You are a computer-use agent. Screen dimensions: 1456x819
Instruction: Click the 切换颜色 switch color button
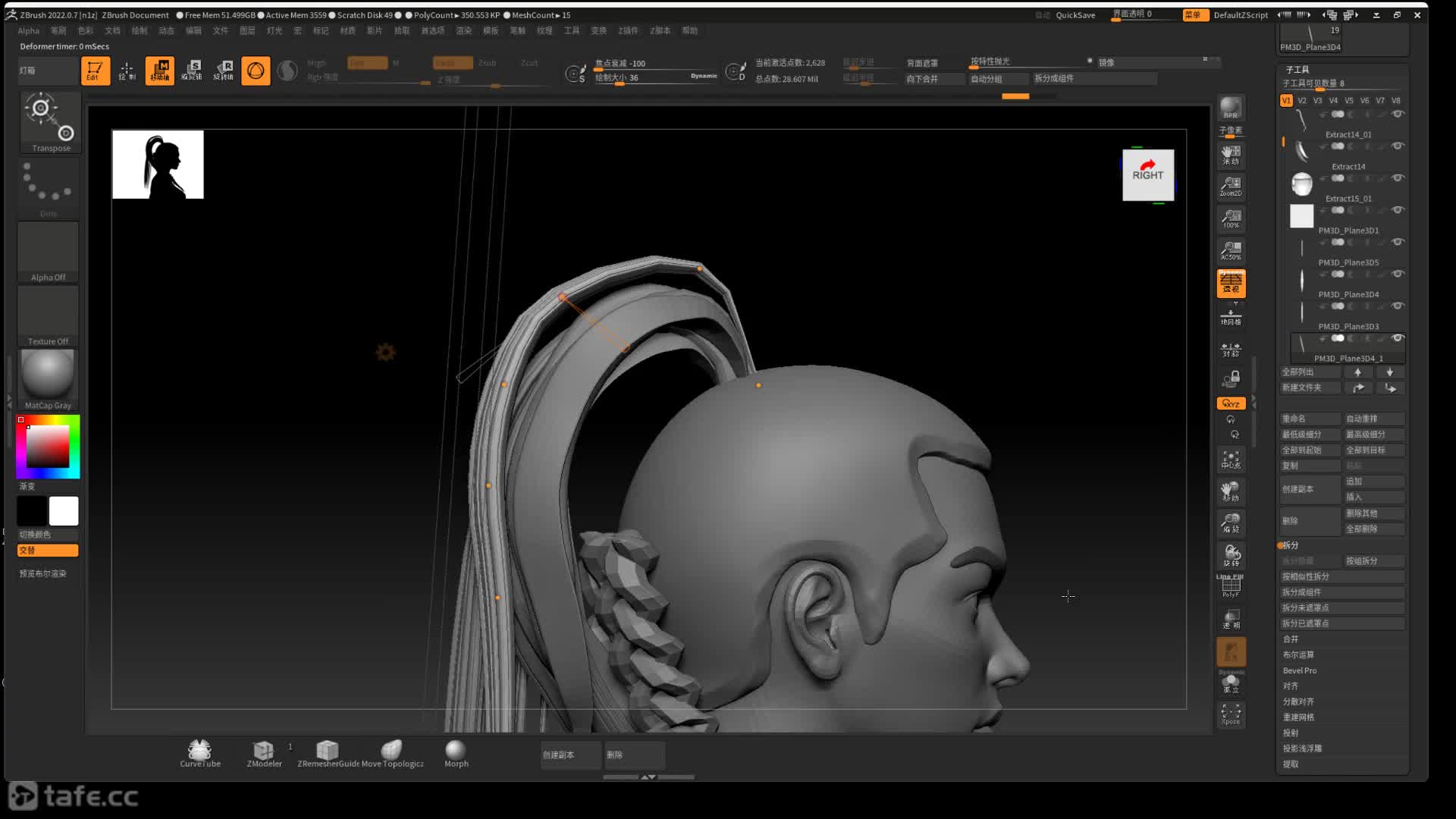(48, 535)
